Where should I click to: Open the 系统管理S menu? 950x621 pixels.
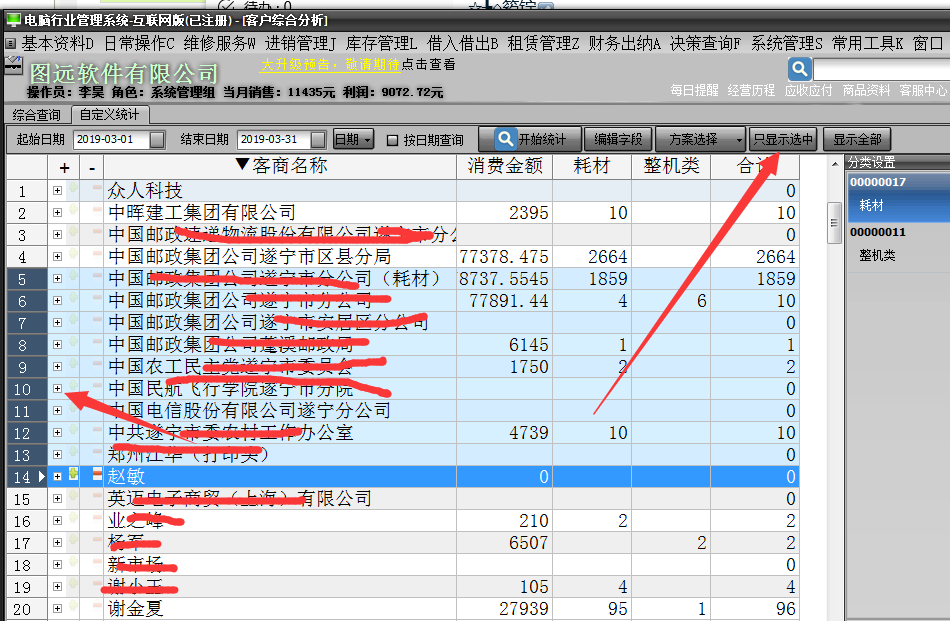tap(787, 44)
